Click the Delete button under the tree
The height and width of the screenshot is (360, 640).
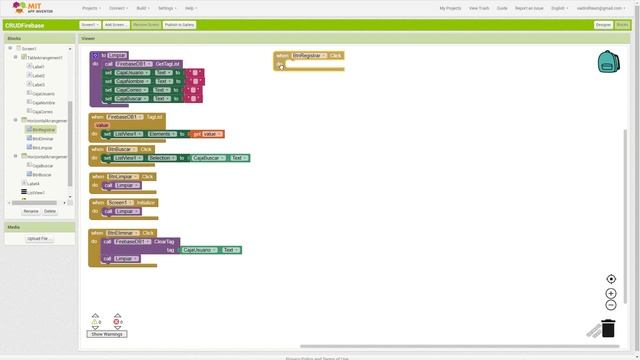(50, 211)
